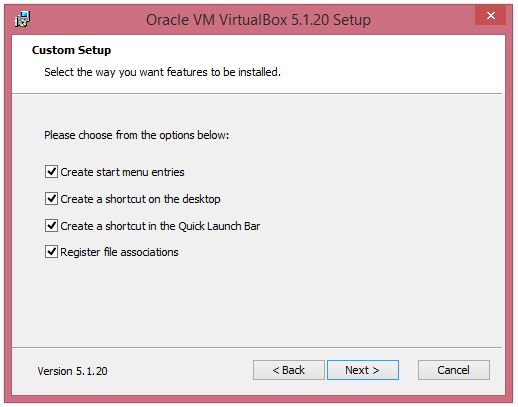518x407 pixels.
Task: Click the 'Register file associations' label text
Action: [119, 252]
